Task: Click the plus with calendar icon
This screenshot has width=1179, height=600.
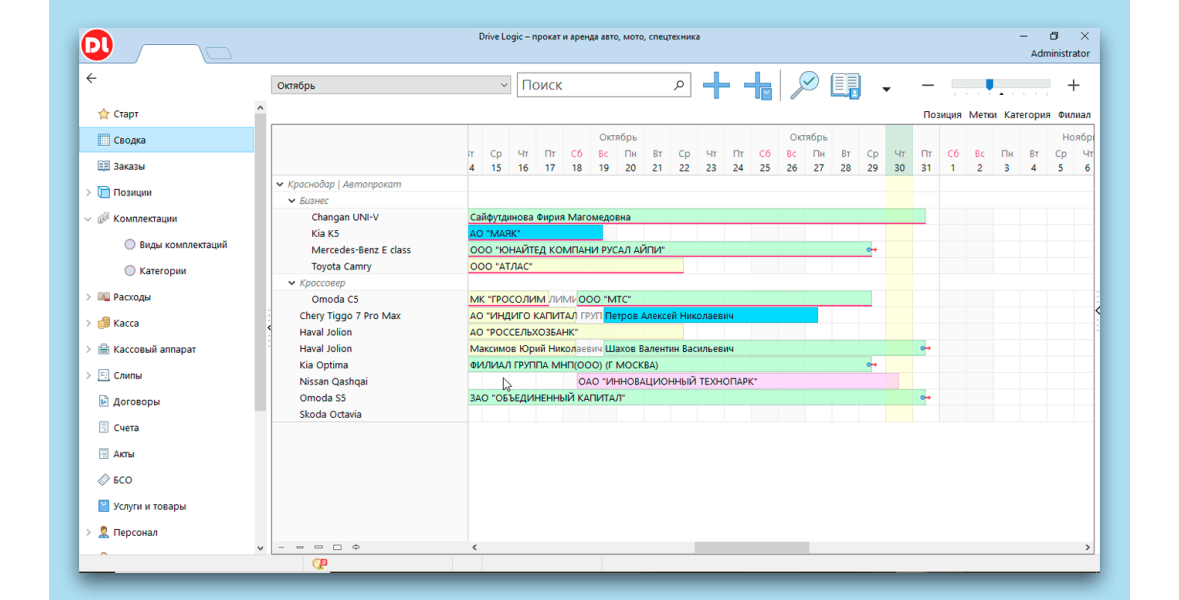Action: [x=758, y=86]
